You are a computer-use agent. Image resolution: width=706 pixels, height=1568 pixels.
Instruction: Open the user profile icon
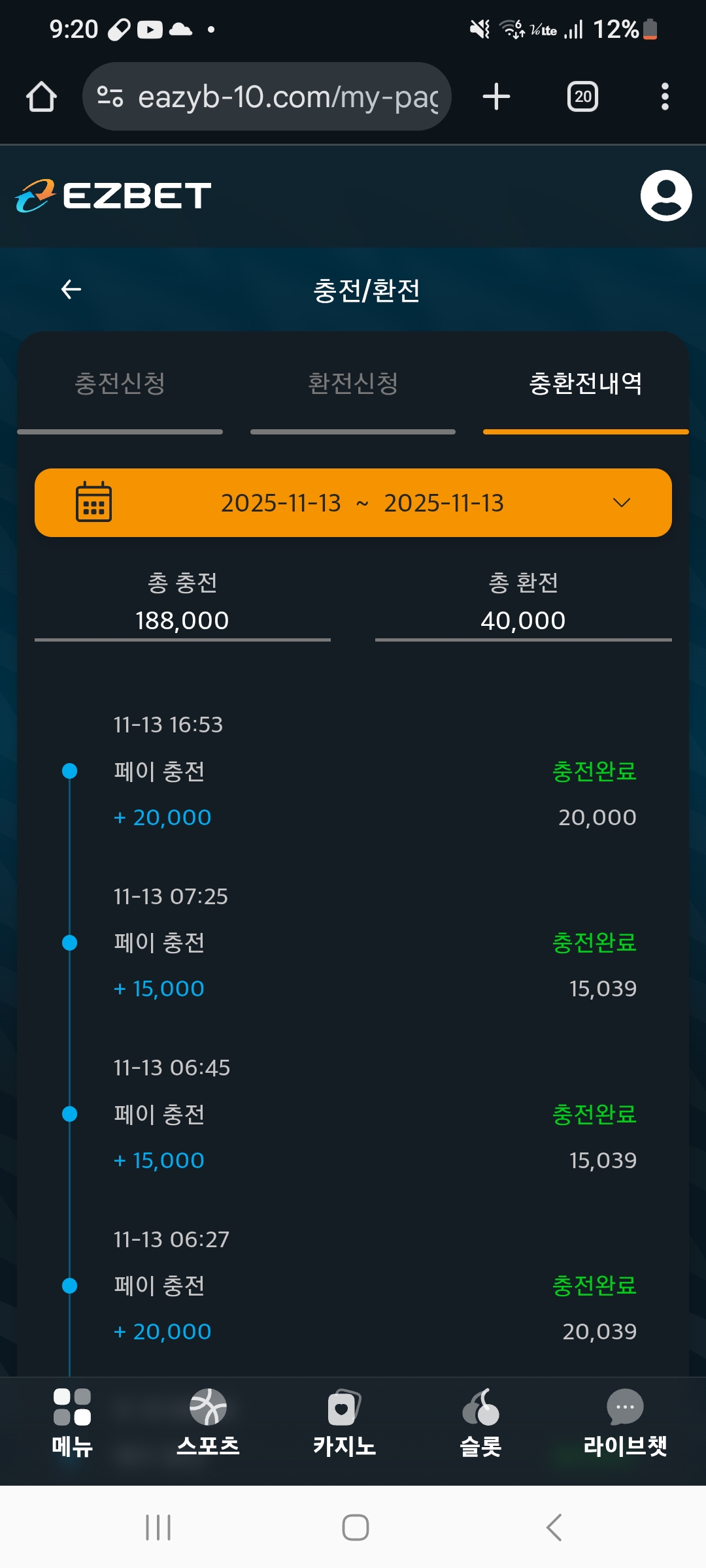click(x=665, y=195)
